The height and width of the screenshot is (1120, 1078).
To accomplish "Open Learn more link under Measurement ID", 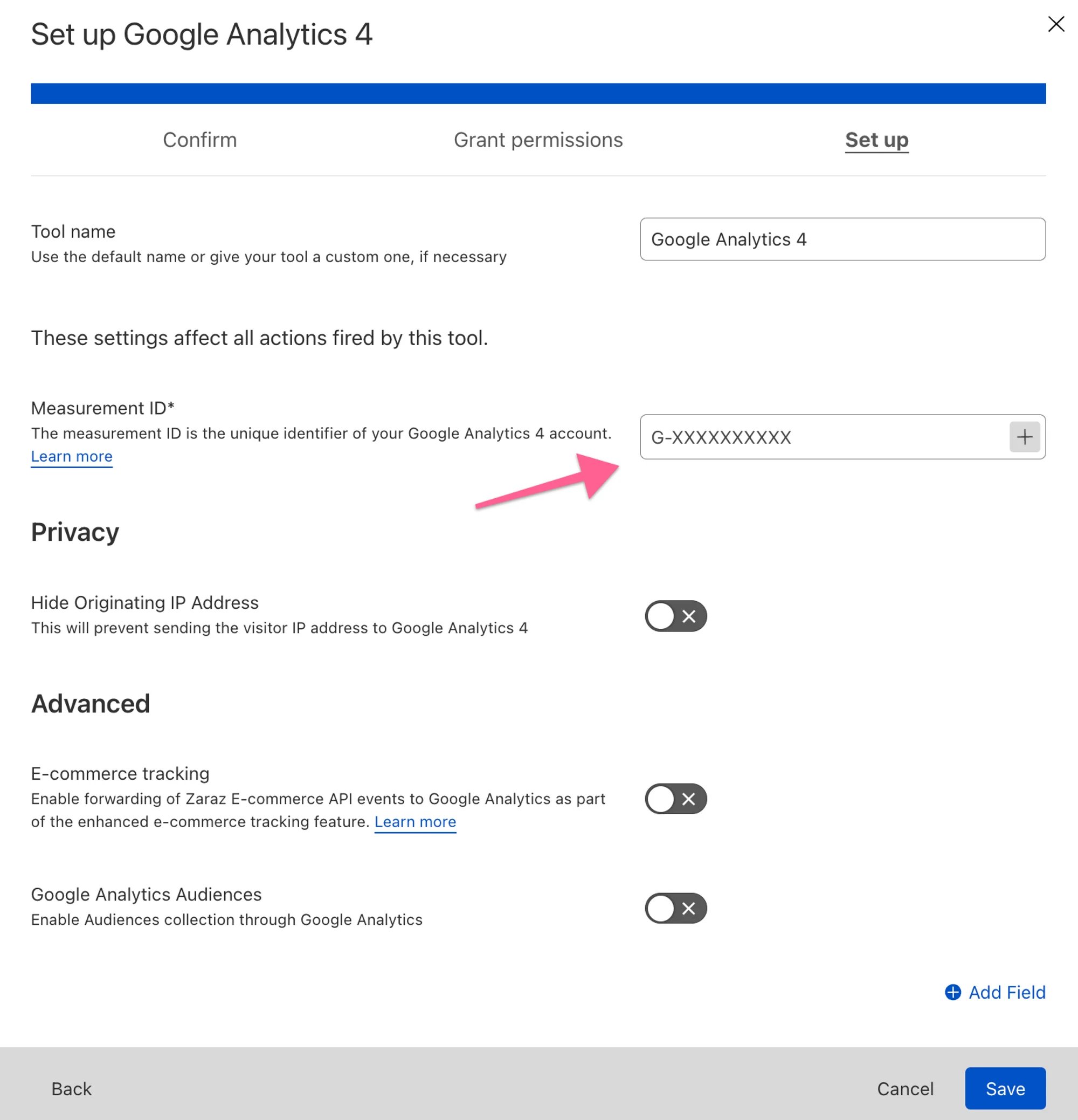I will coord(71,457).
